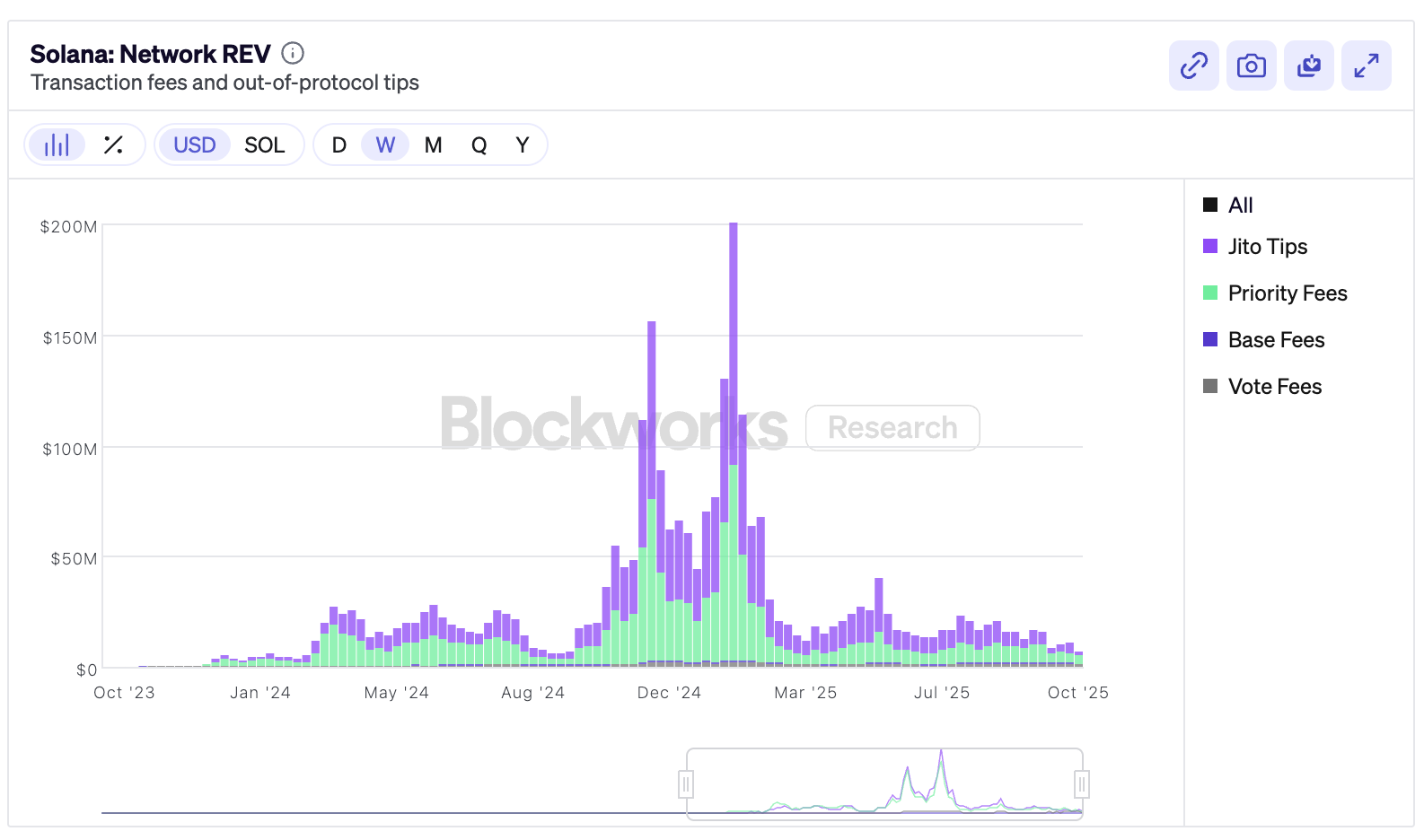1424x840 pixels.
Task: Toggle Jito Tips series in legend
Action: pyautogui.click(x=1267, y=247)
